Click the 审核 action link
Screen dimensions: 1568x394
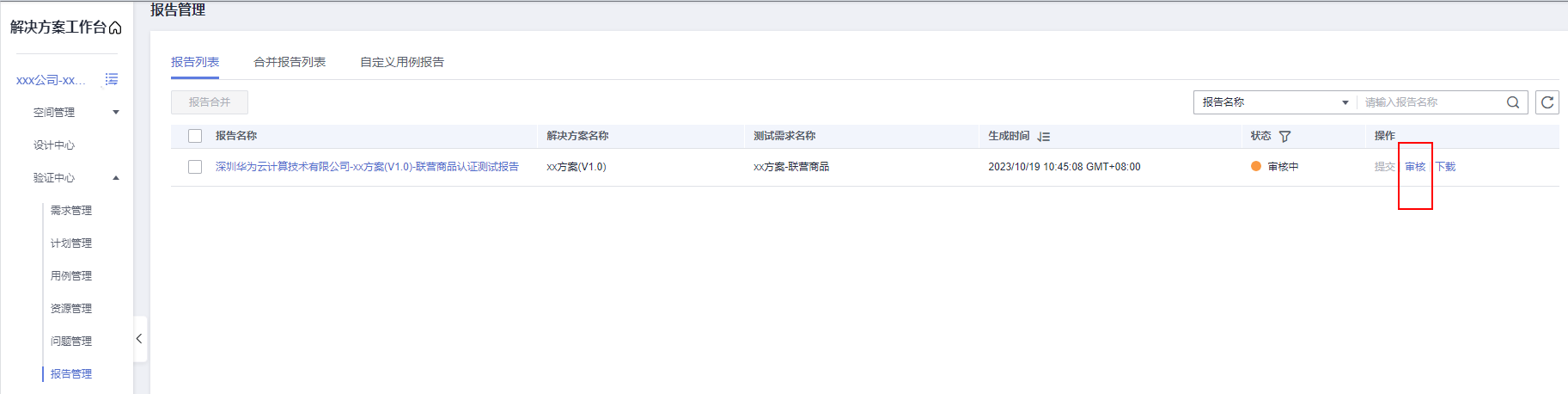click(x=1415, y=167)
